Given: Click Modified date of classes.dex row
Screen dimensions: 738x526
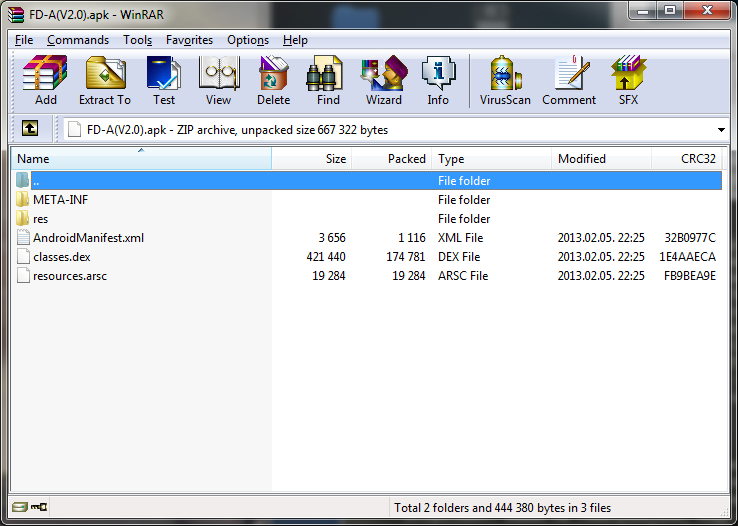Looking at the screenshot, I should [601, 257].
